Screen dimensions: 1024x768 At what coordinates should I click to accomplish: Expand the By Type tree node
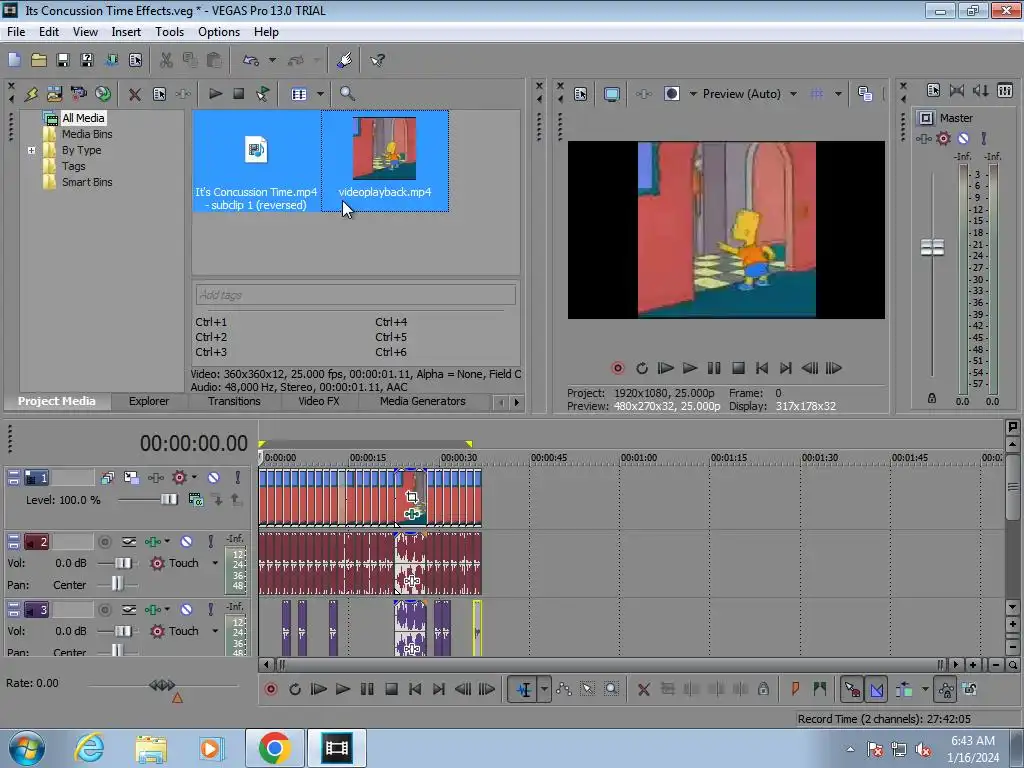click(x=31, y=150)
